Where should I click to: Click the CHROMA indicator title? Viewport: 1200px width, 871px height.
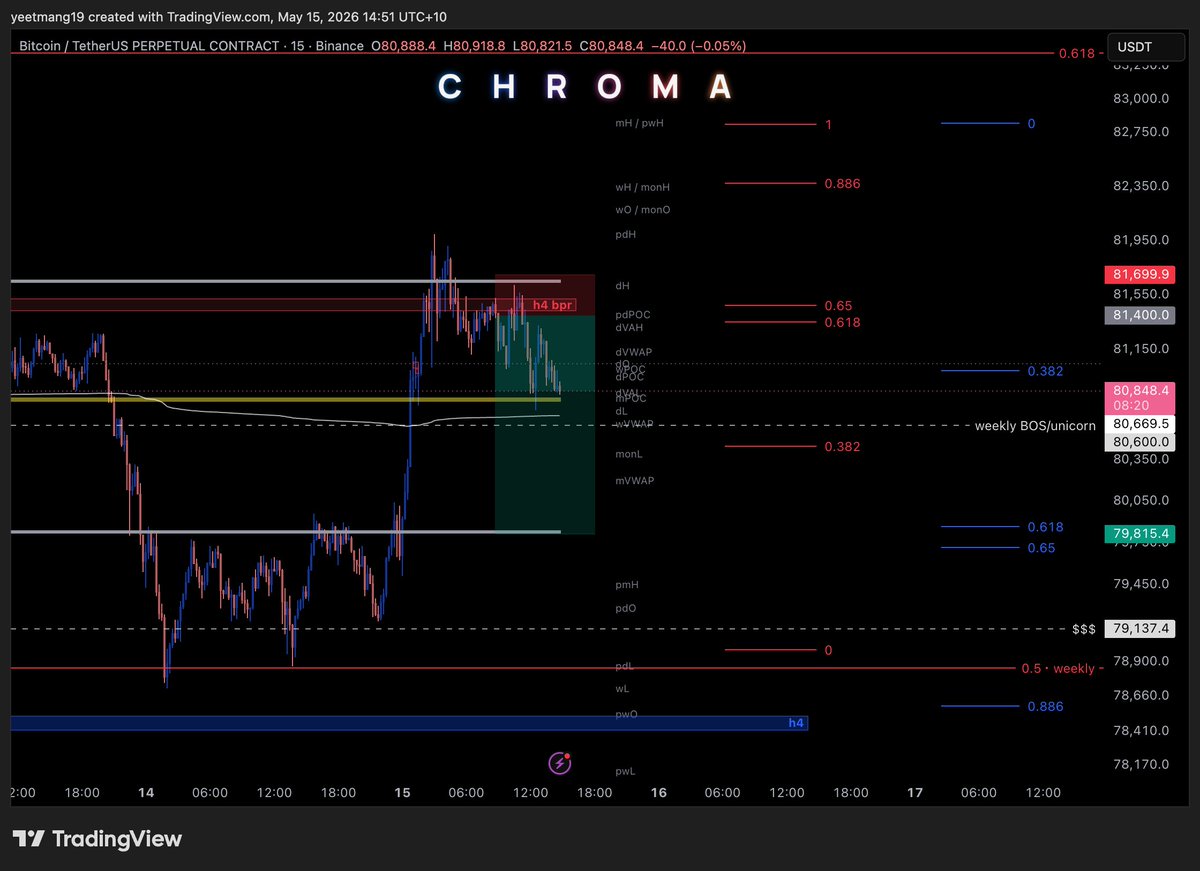pos(587,88)
